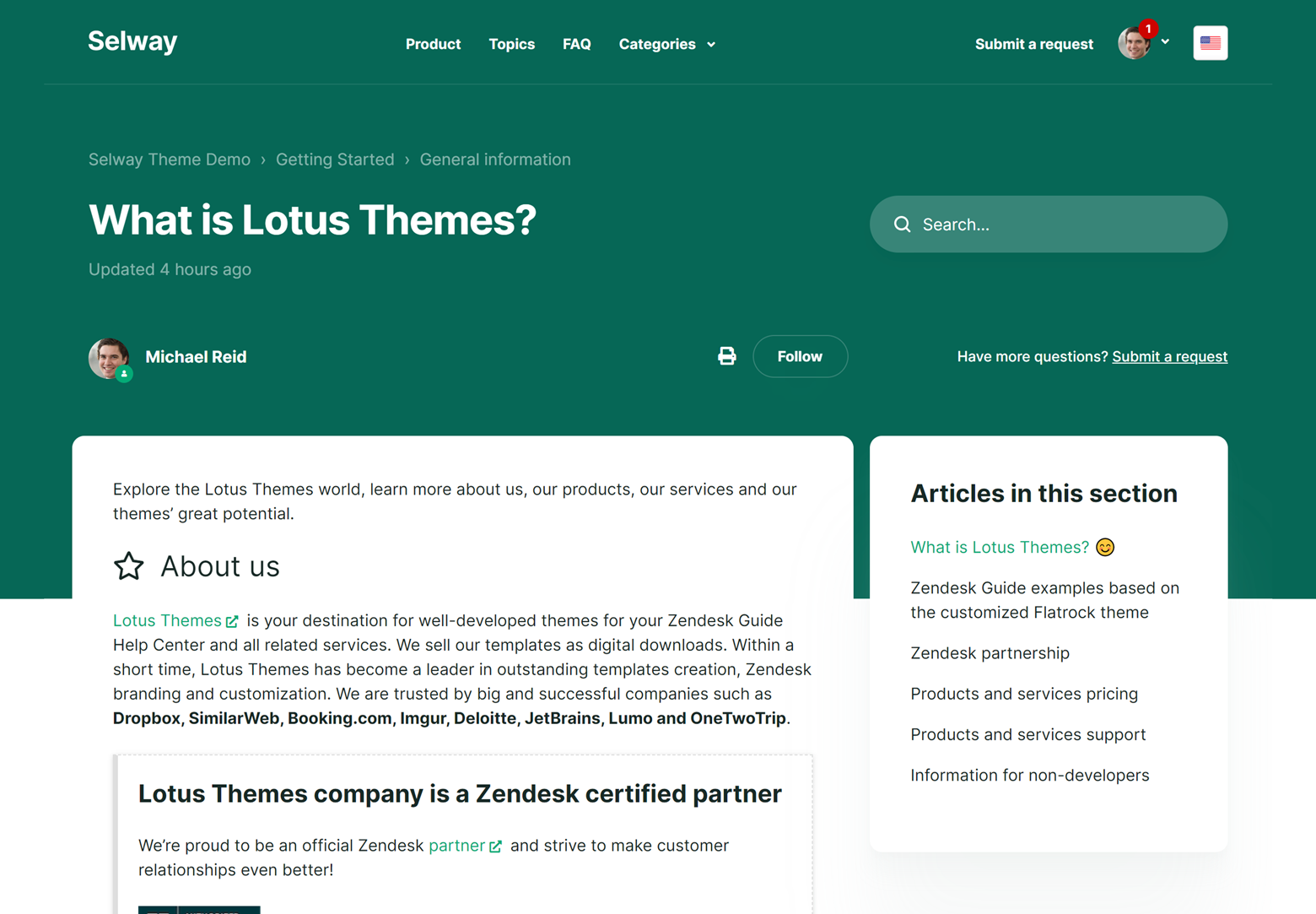Click the red notification badge on avatar
1316x914 pixels.
click(1147, 29)
